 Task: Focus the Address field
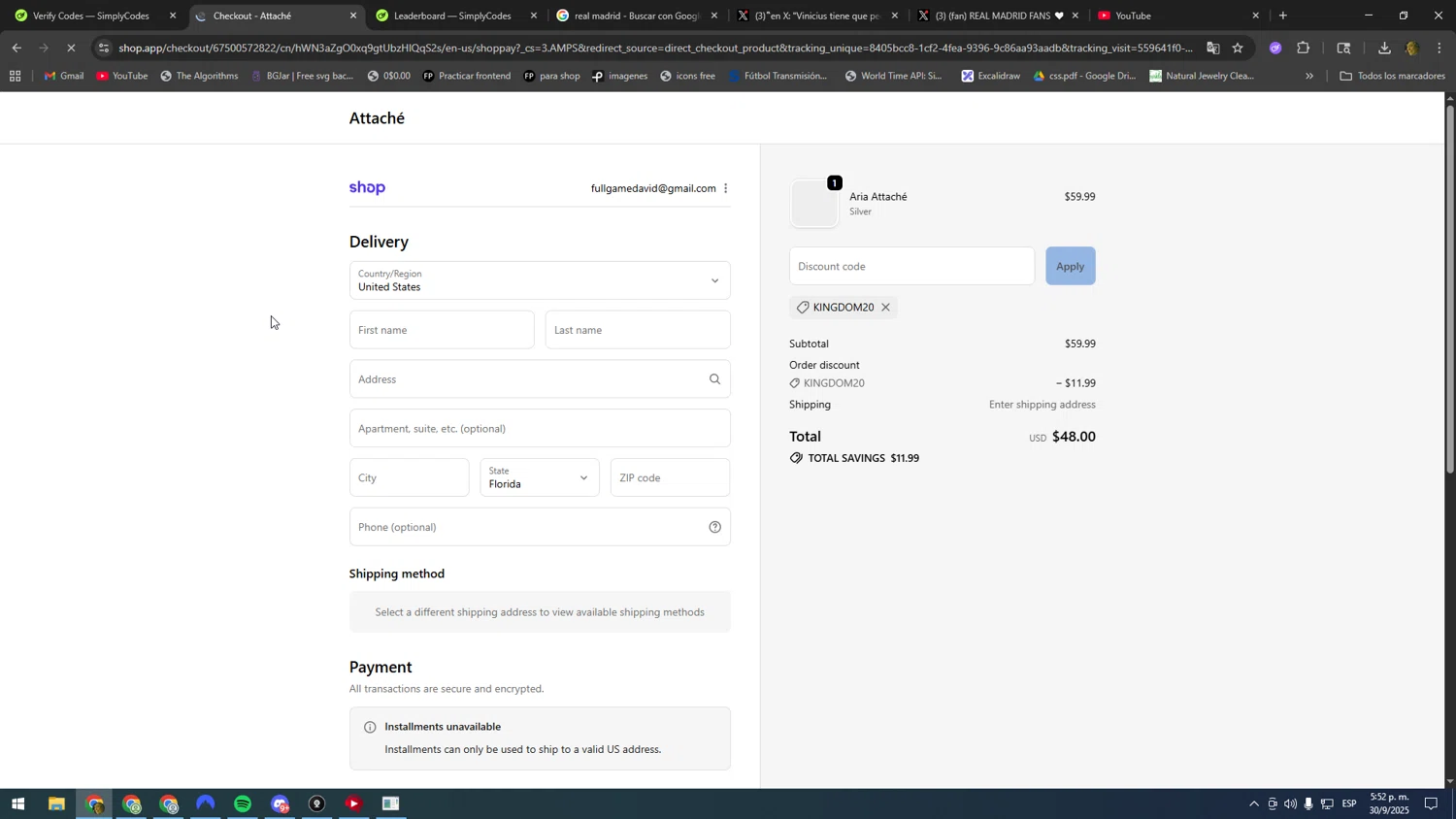[x=540, y=379]
